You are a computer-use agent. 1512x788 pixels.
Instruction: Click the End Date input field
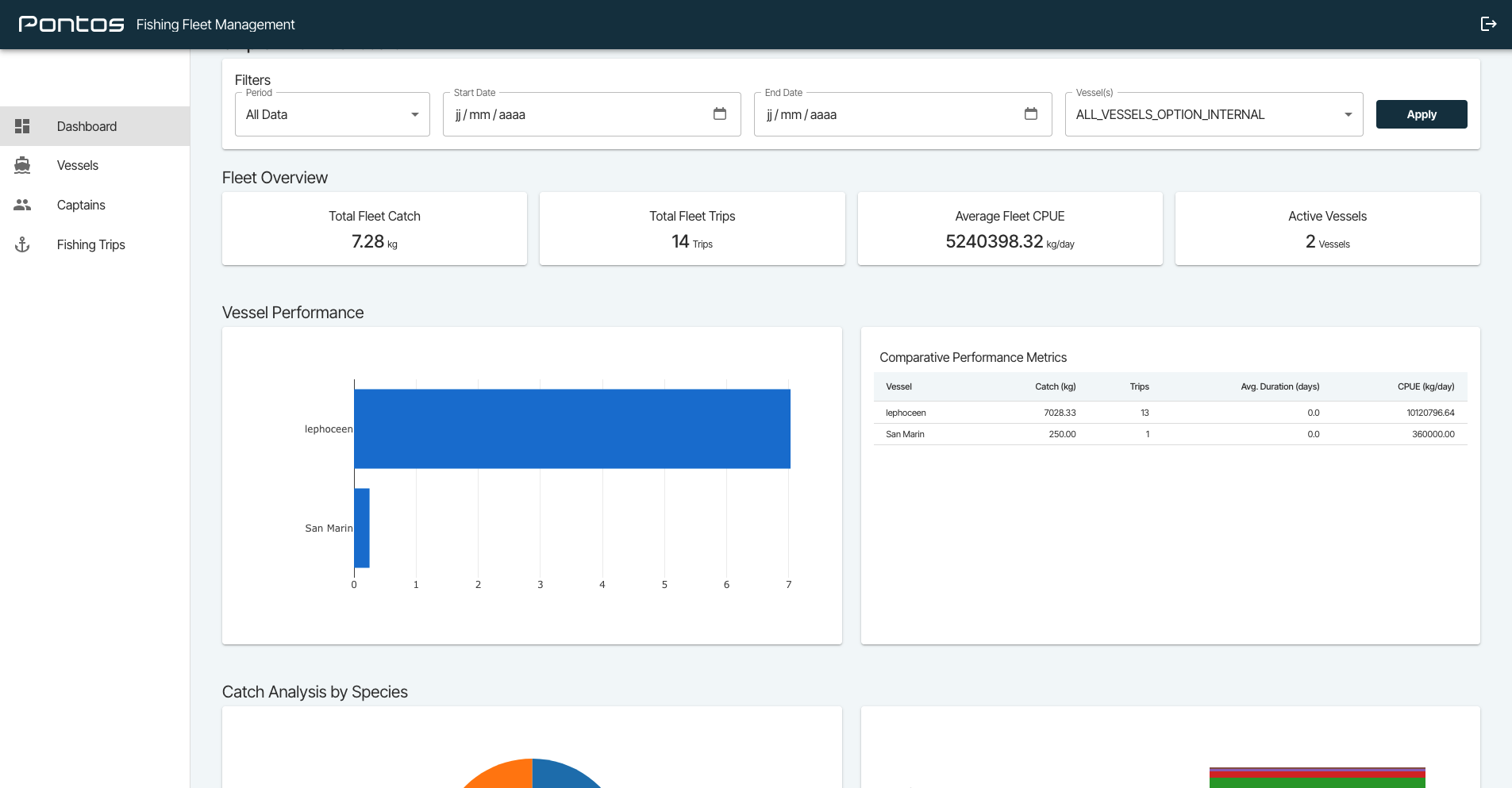tap(902, 114)
